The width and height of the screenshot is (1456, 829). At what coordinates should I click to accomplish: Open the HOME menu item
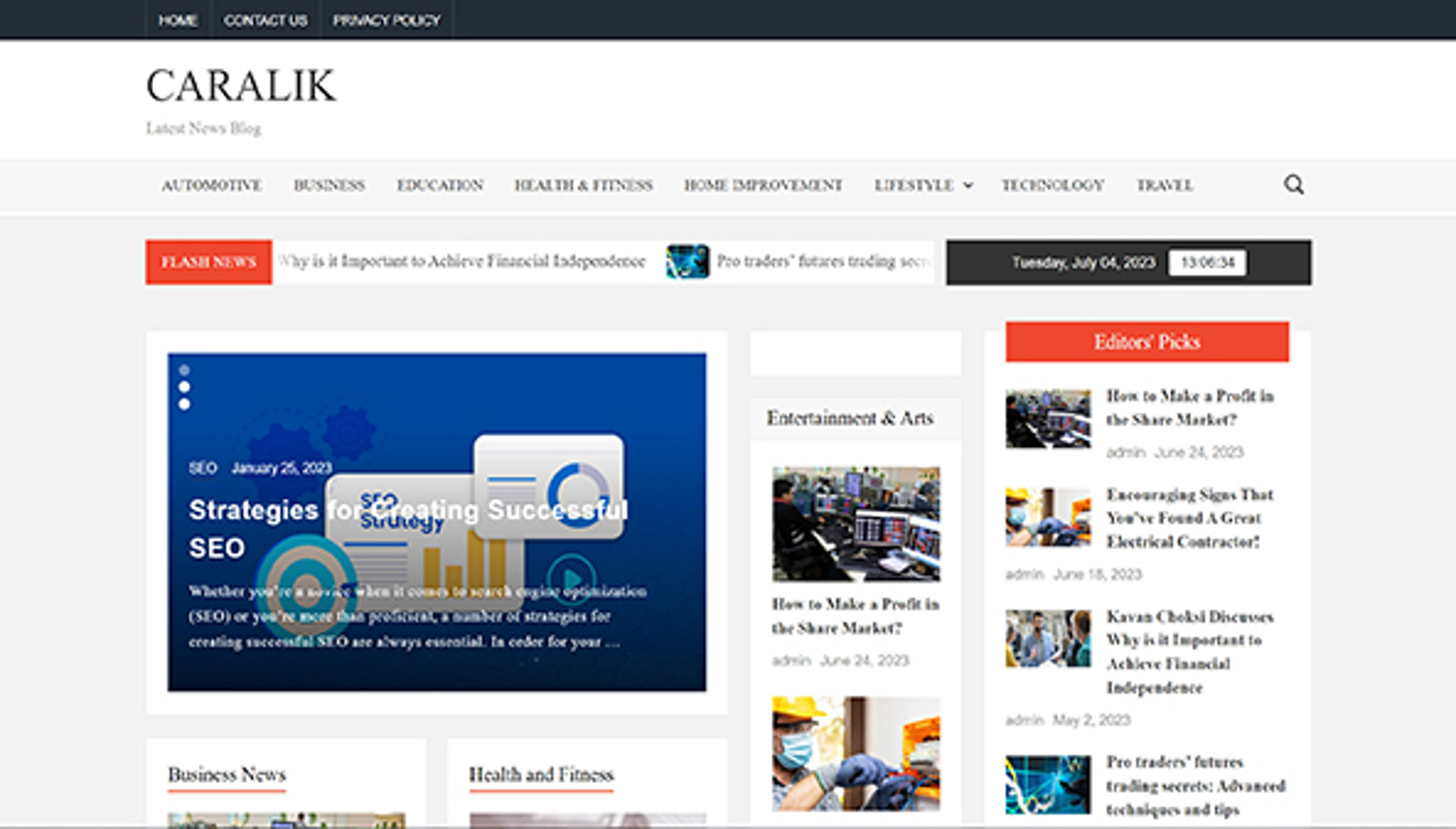(178, 20)
